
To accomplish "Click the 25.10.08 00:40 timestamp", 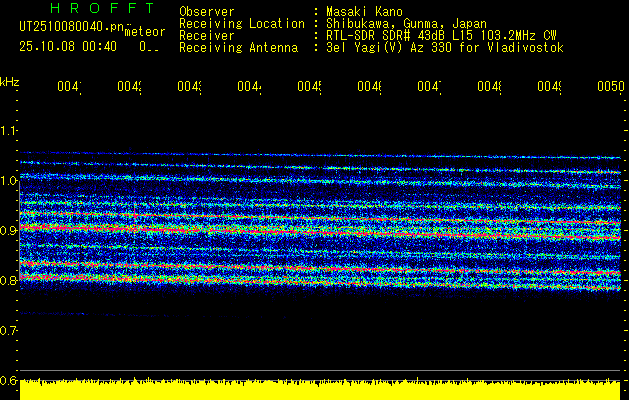I will [68, 46].
